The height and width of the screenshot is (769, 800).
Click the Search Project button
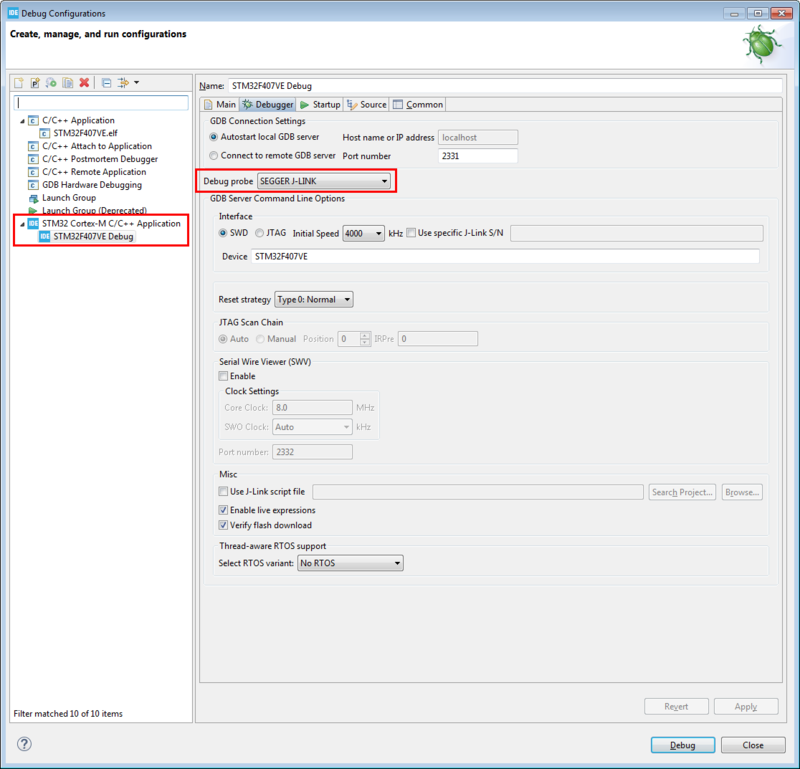pyautogui.click(x=681, y=491)
